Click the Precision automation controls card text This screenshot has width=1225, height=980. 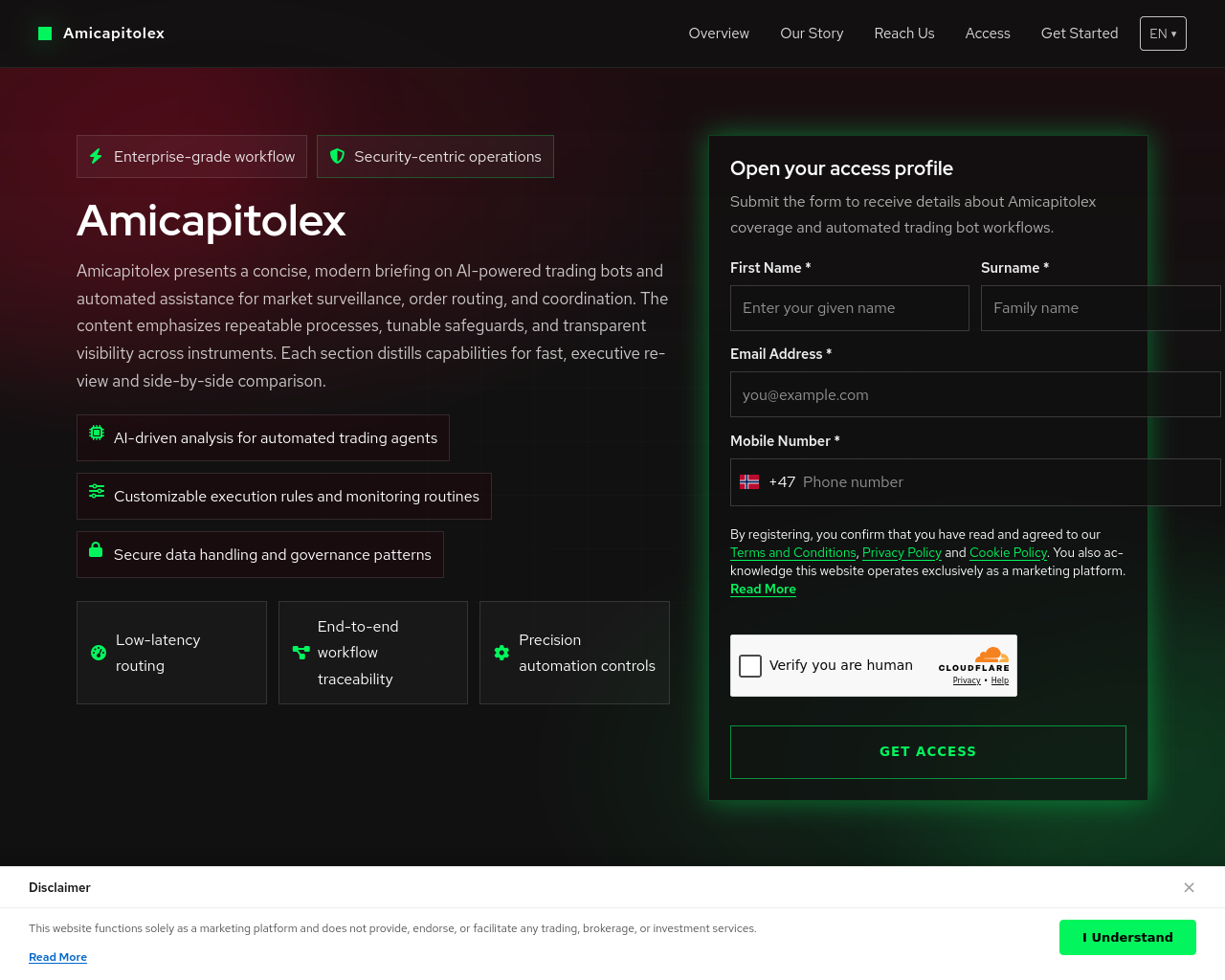tap(587, 653)
